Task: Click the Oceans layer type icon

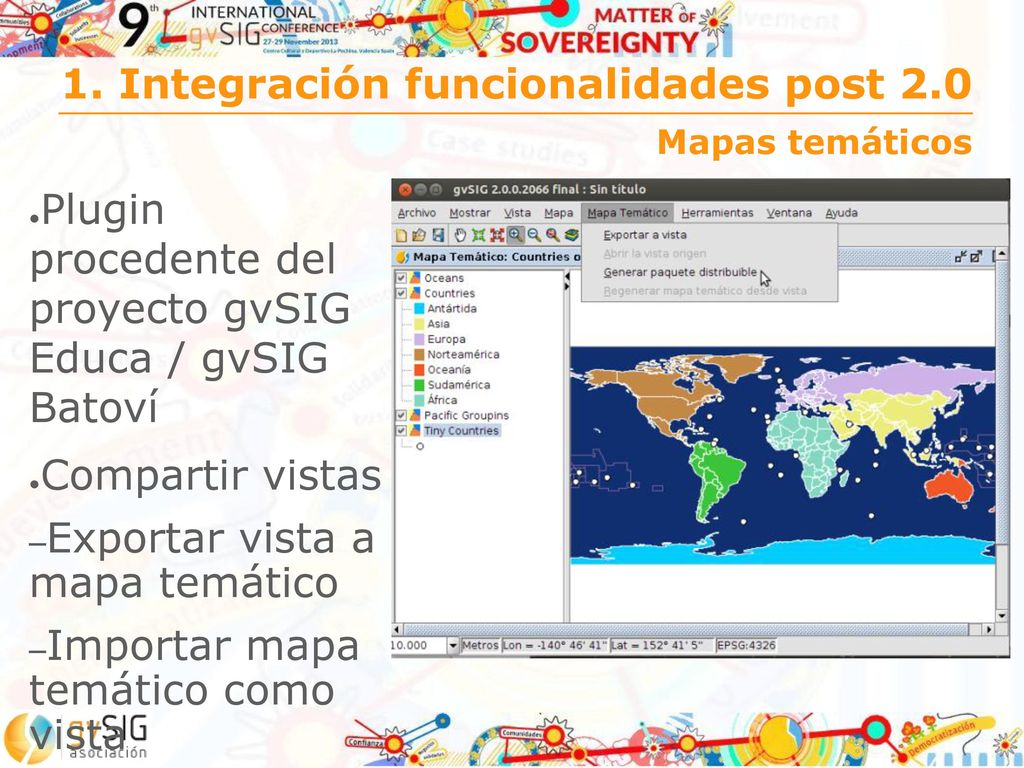Action: click(415, 278)
